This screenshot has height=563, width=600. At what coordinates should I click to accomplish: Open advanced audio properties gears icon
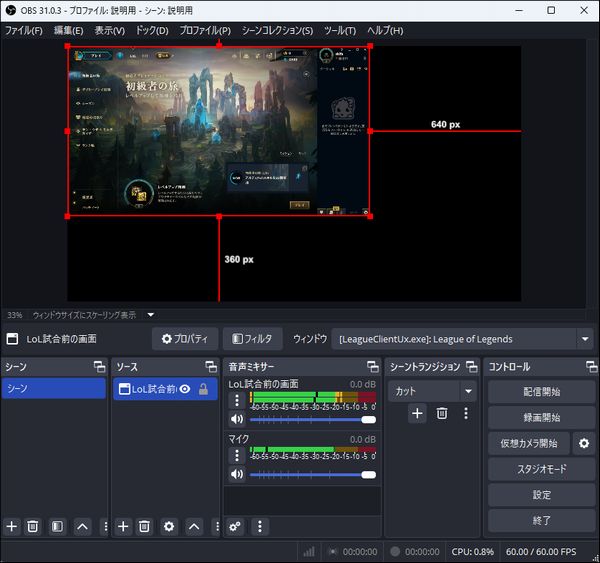pyautogui.click(x=235, y=527)
